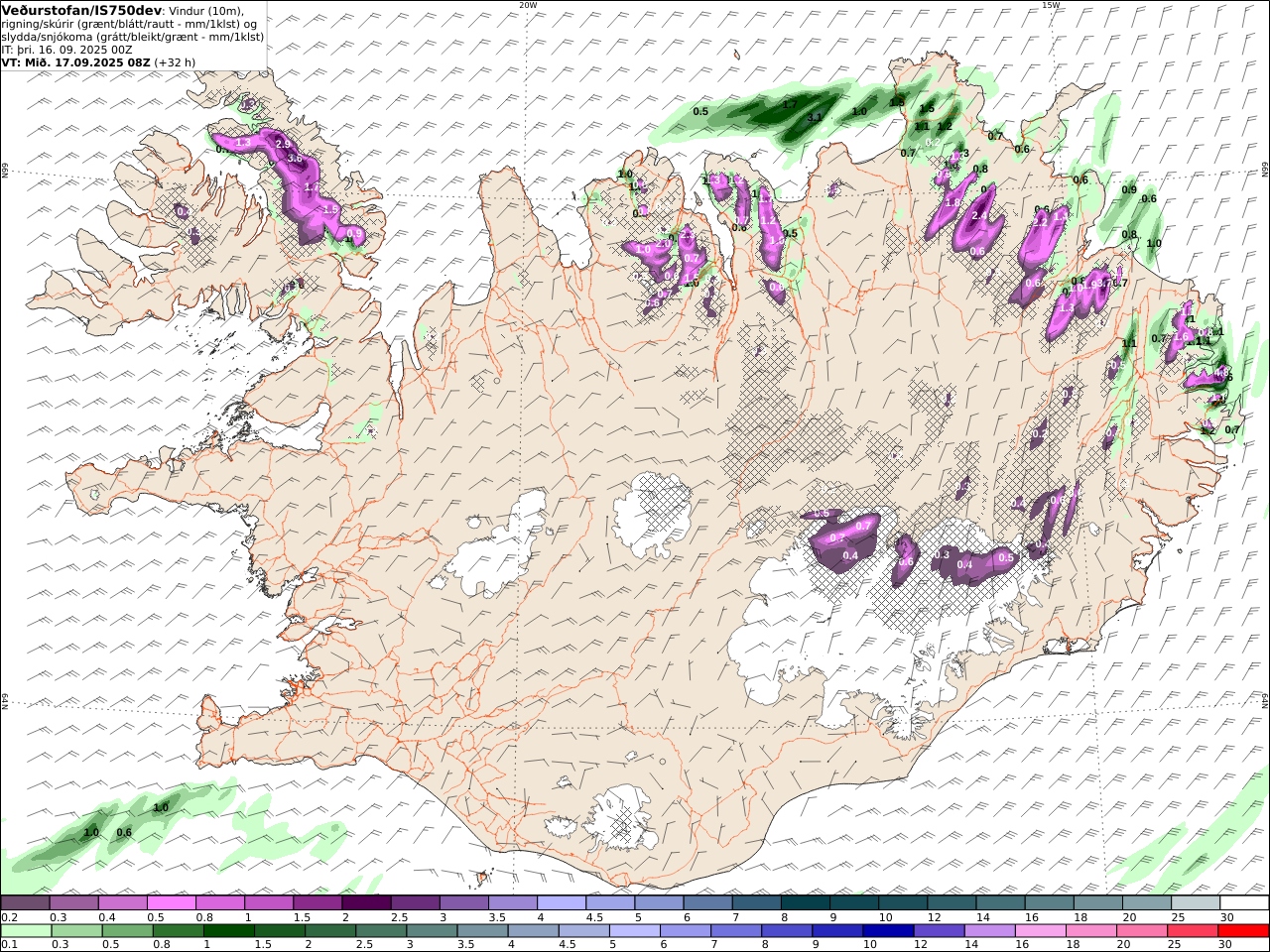Click the '0.2' label on the snow scale
The width and height of the screenshot is (1270, 952).
coord(9,917)
